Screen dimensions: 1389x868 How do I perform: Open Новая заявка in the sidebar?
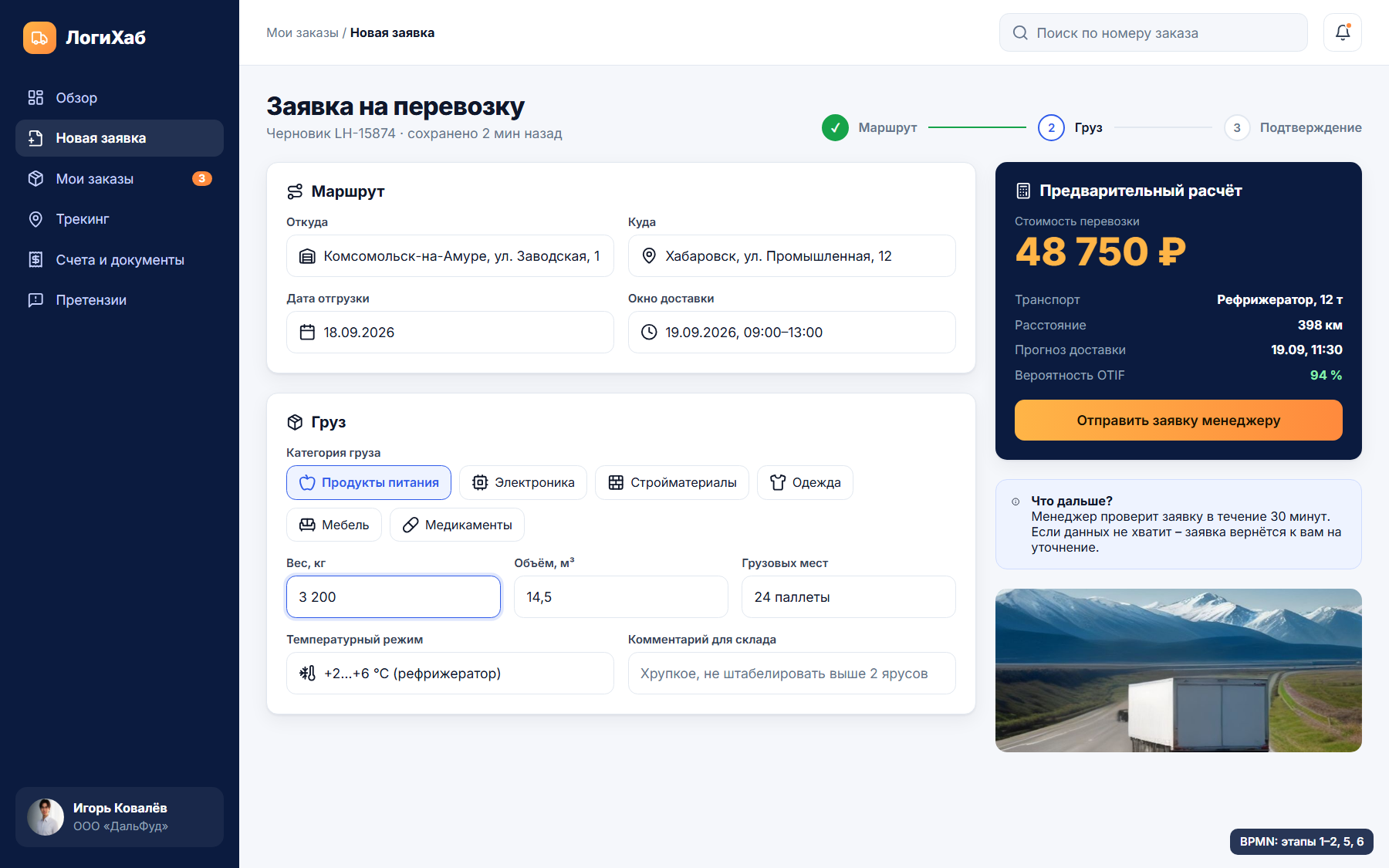coord(120,138)
